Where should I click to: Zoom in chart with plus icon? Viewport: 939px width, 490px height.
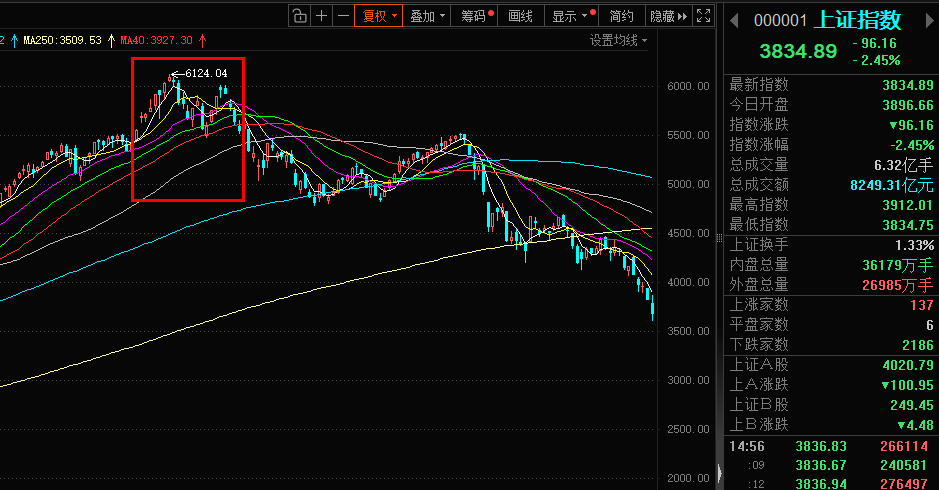[321, 16]
